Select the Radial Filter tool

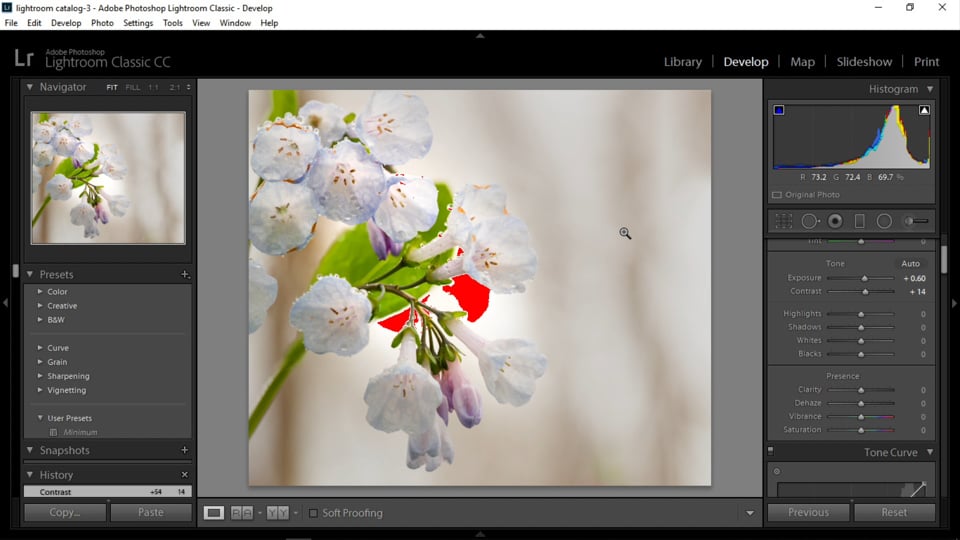pyautogui.click(x=884, y=221)
